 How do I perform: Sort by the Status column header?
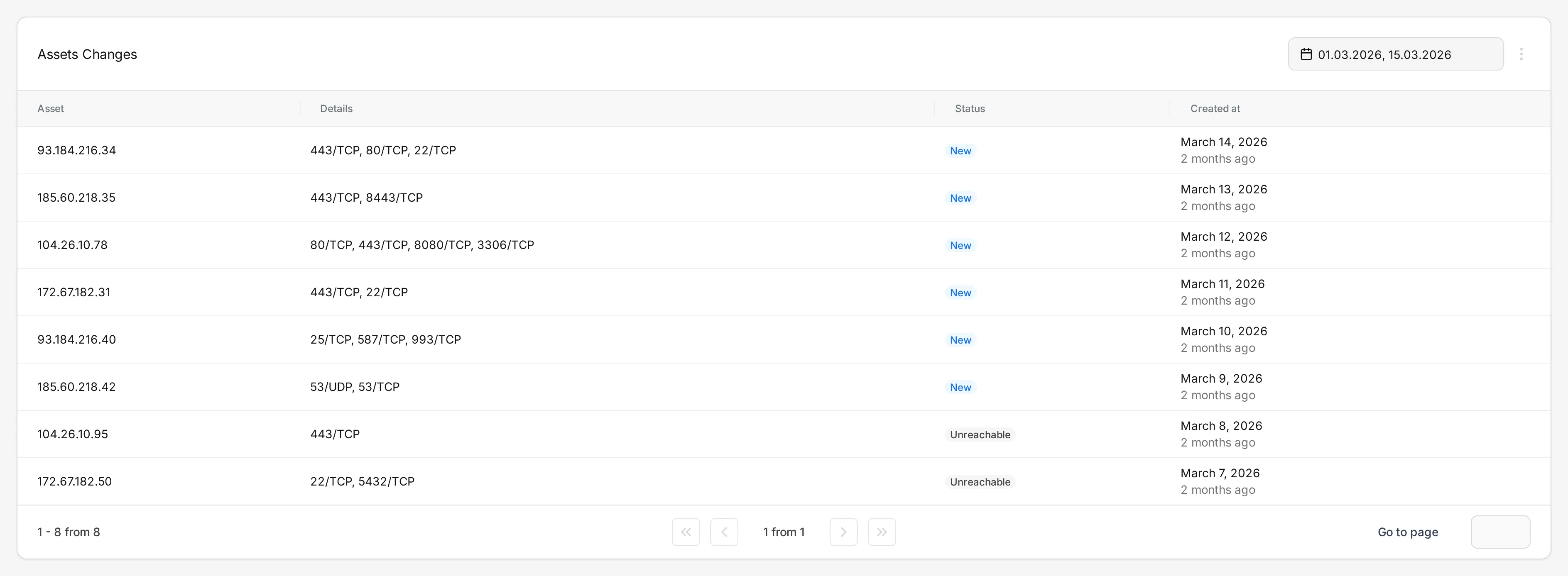coord(970,108)
